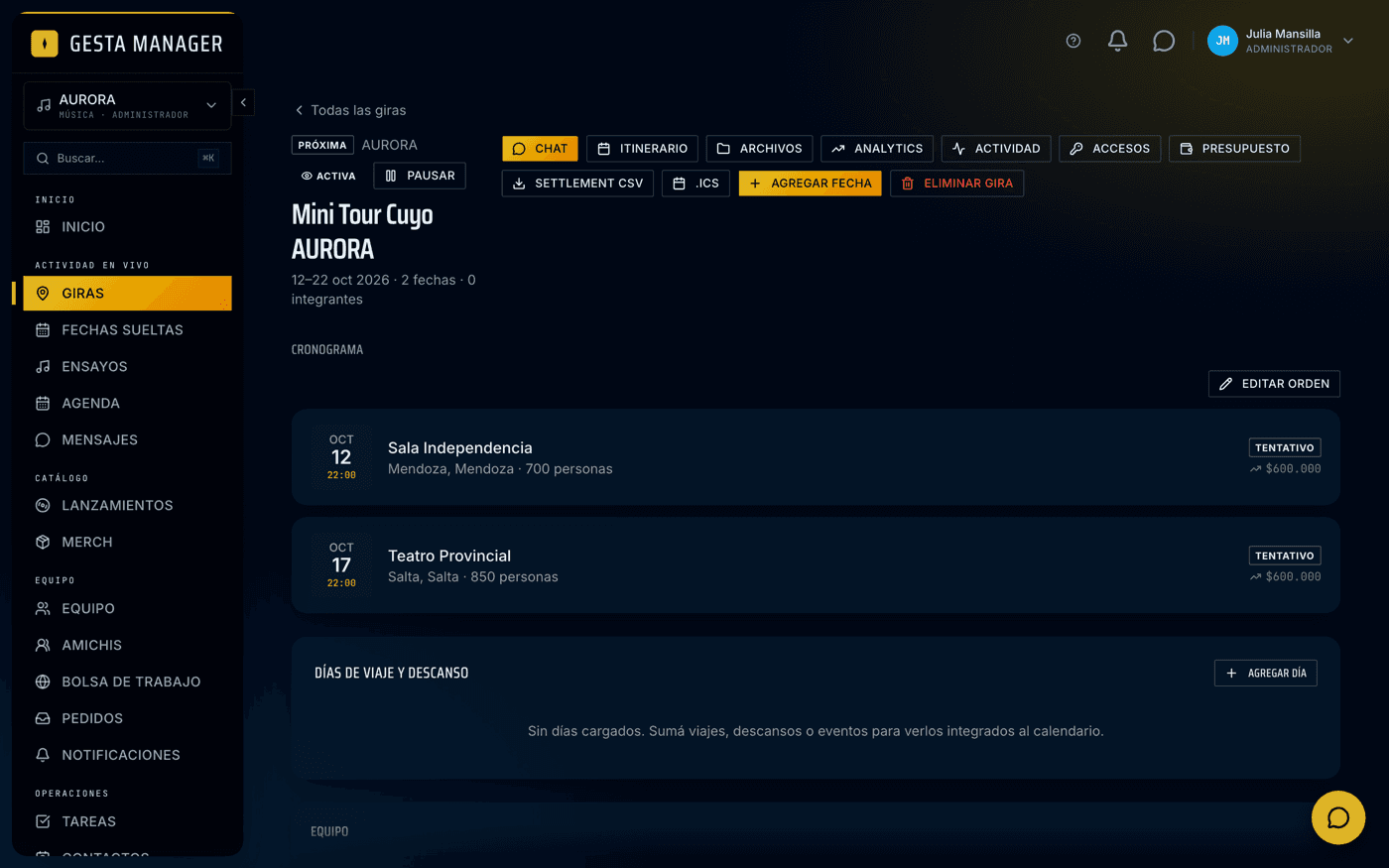Click the inbox icon beside Pedidos

click(43, 719)
